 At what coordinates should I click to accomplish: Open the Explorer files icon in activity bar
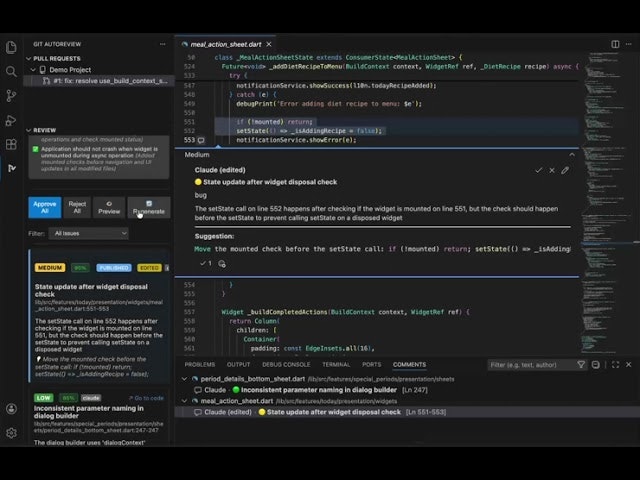tap(11, 48)
